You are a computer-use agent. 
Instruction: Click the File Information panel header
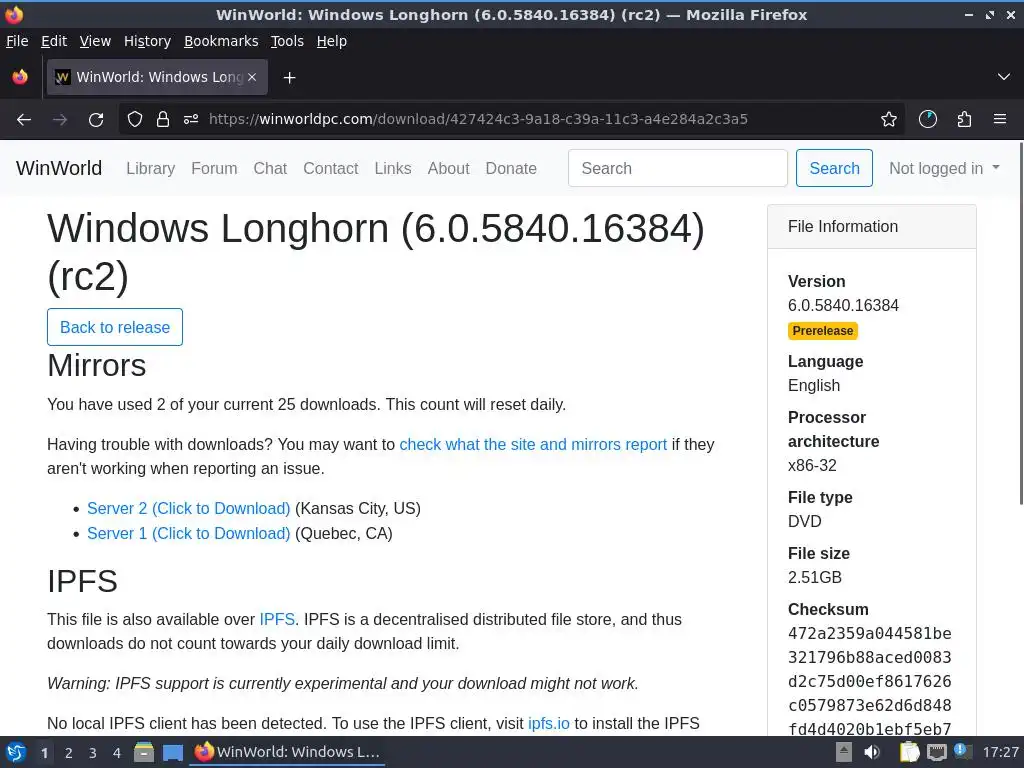872,227
